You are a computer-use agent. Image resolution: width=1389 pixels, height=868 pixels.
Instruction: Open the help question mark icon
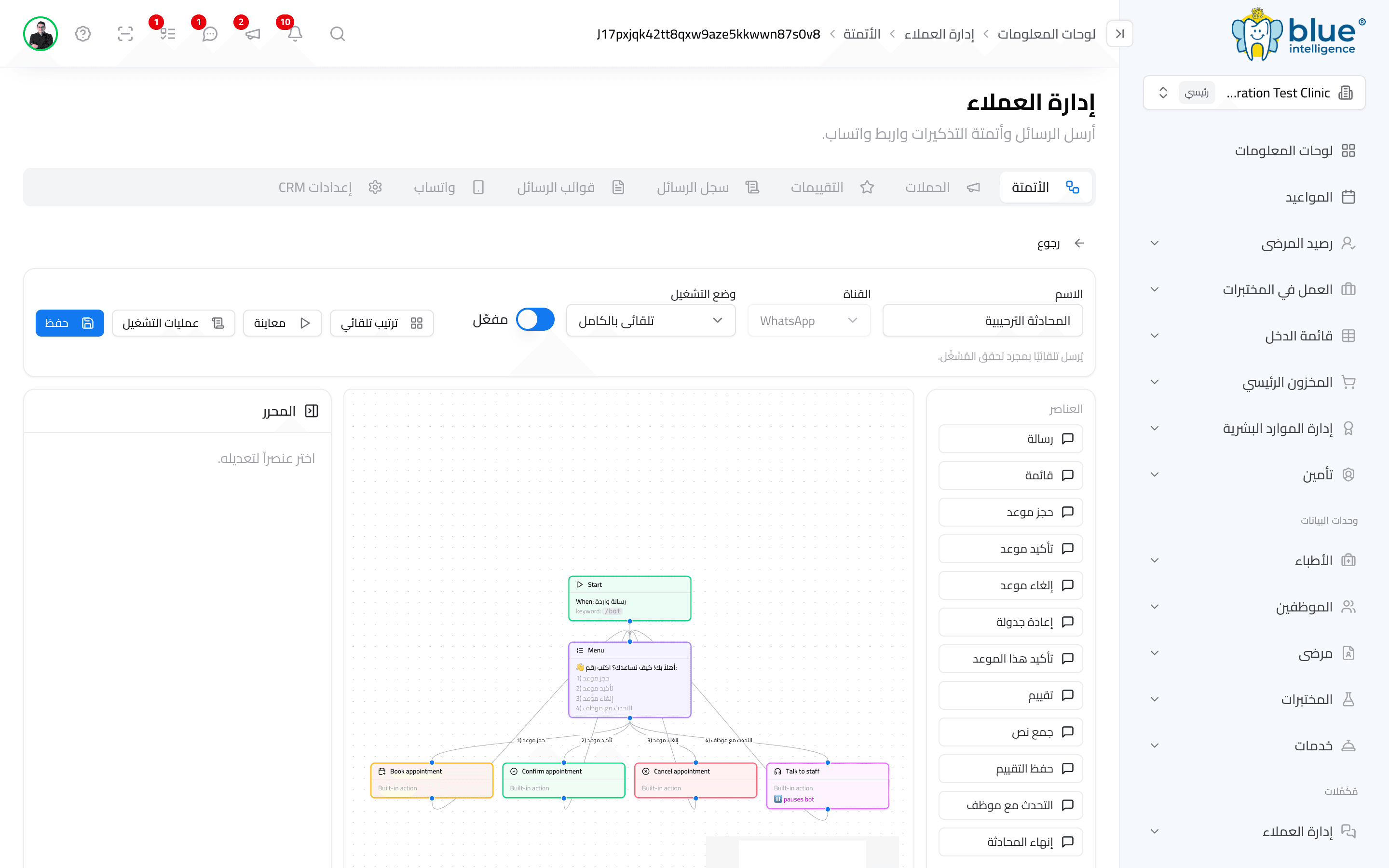point(82,34)
